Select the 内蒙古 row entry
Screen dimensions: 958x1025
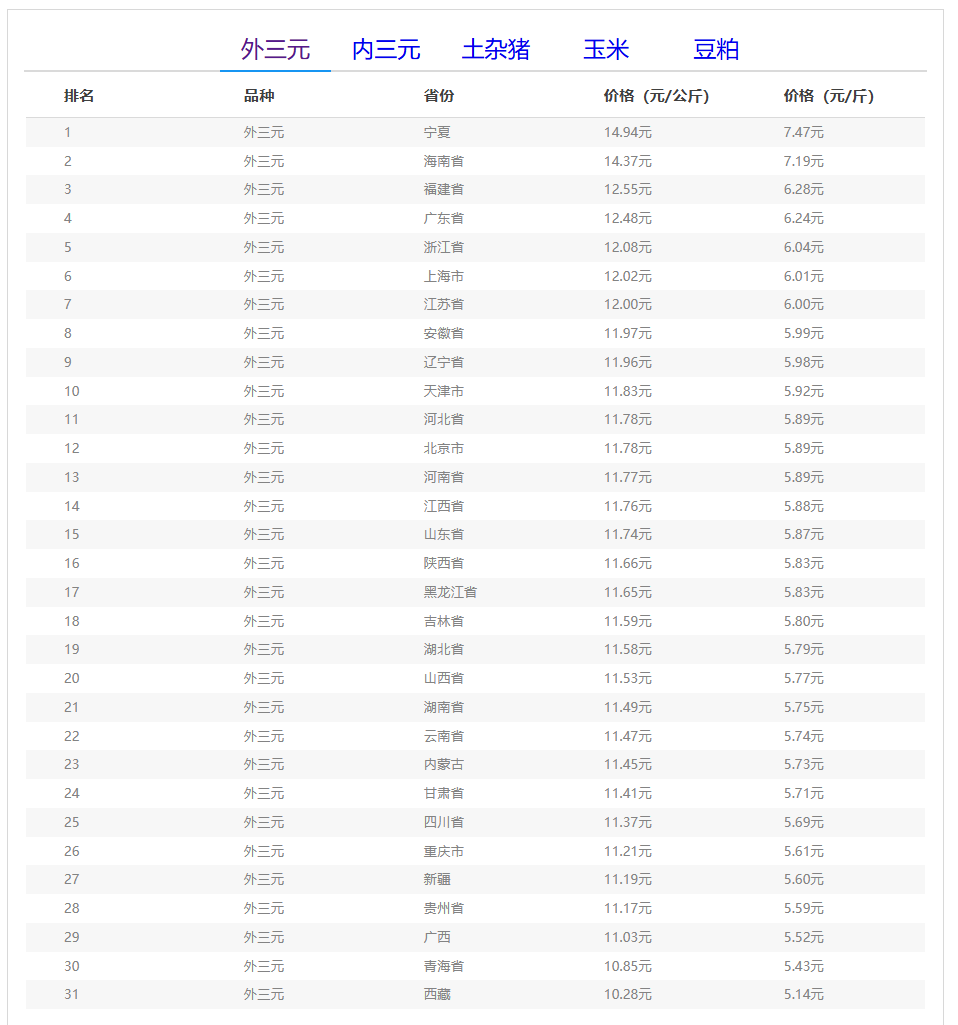point(443,764)
